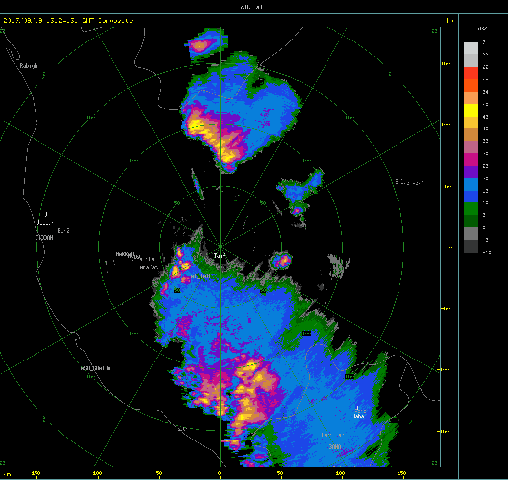Click the echo-free hole in the northern storm

click(258, 82)
